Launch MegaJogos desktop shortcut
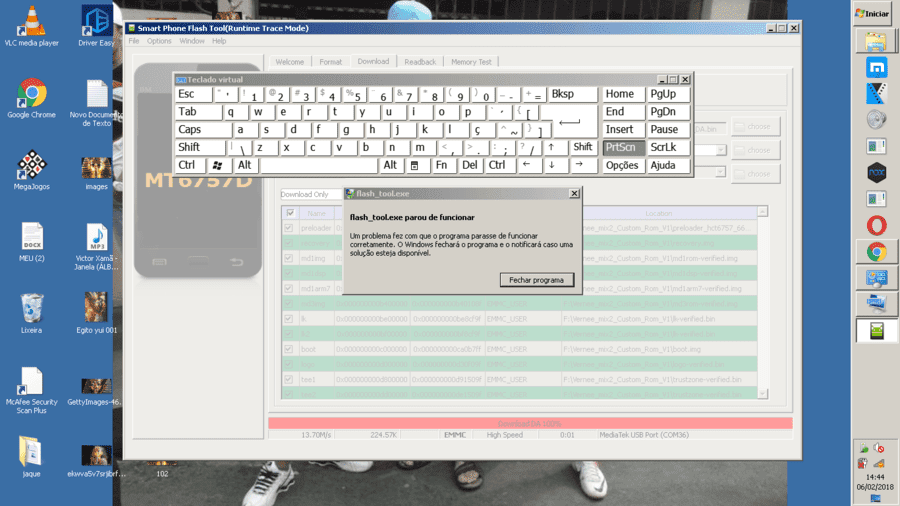Screen dimensions: 900x506 [x=32, y=170]
